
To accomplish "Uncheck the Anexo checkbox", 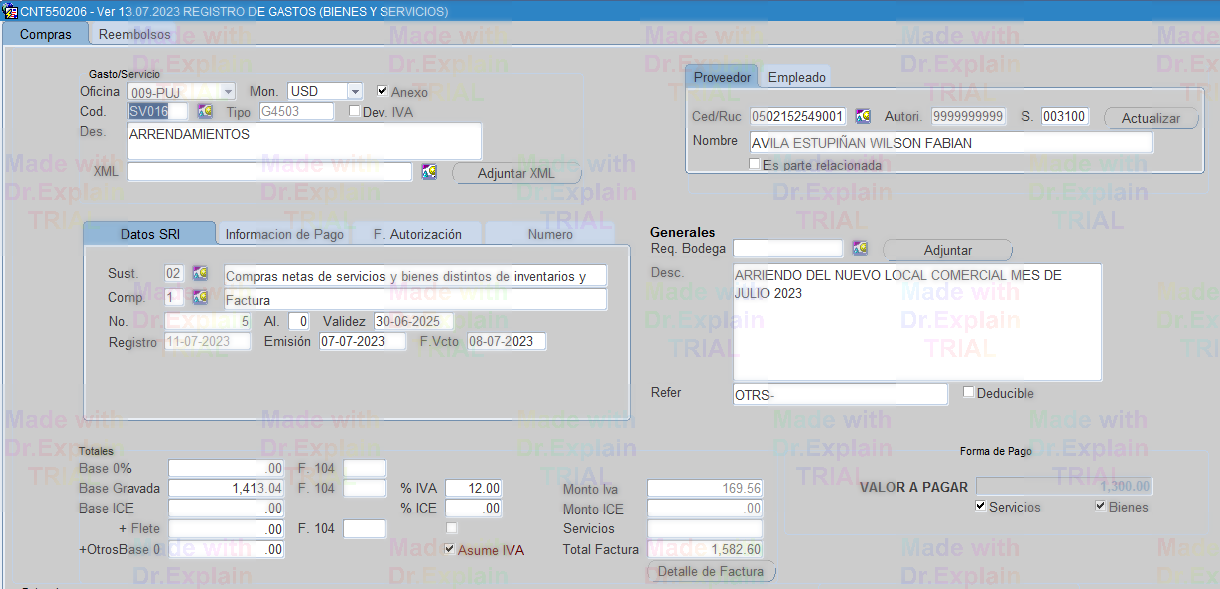I will [x=382, y=92].
